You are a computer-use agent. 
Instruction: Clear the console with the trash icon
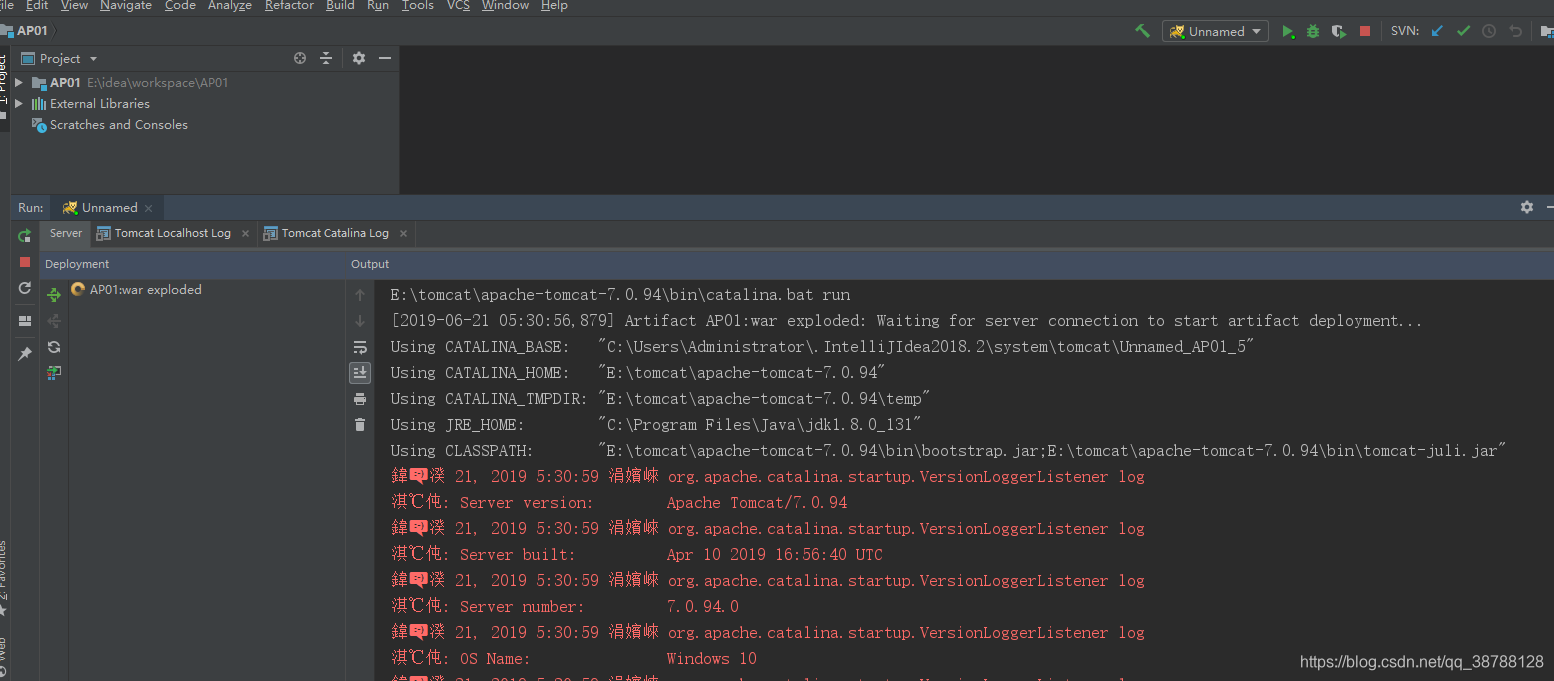pos(360,425)
